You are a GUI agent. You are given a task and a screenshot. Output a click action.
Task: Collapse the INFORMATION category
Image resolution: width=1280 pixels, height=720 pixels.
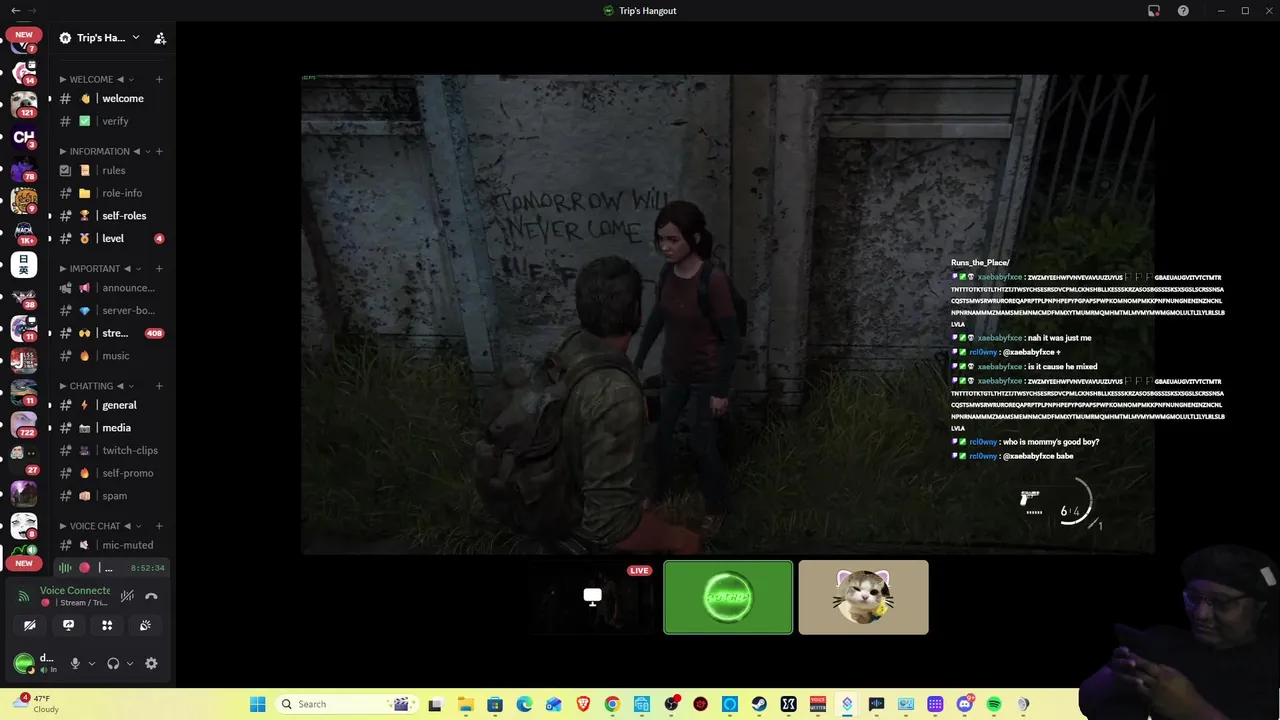click(105, 151)
